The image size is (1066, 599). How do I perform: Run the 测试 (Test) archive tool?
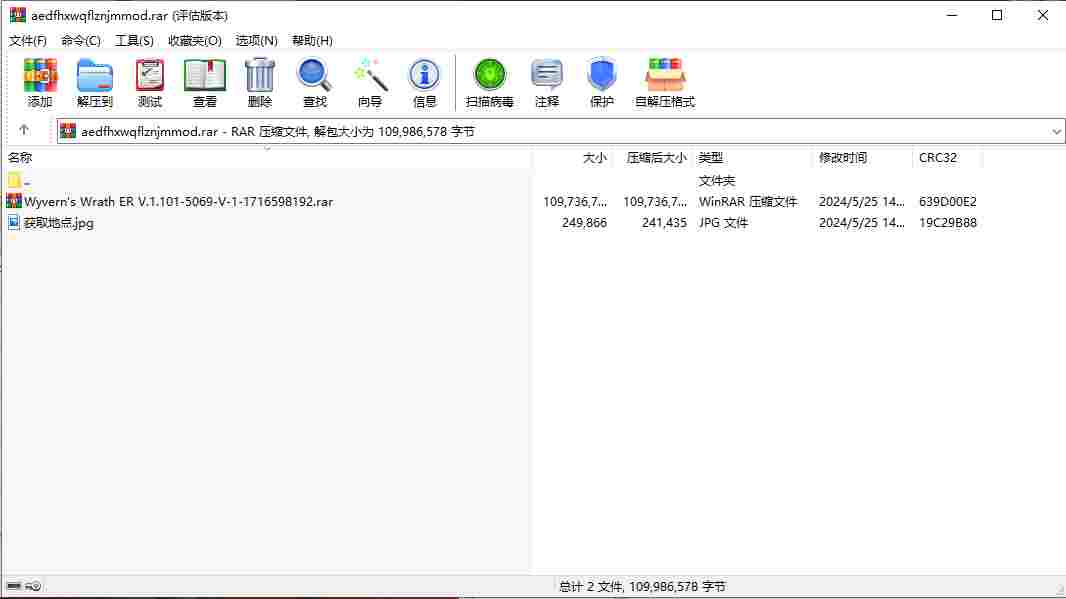click(150, 82)
